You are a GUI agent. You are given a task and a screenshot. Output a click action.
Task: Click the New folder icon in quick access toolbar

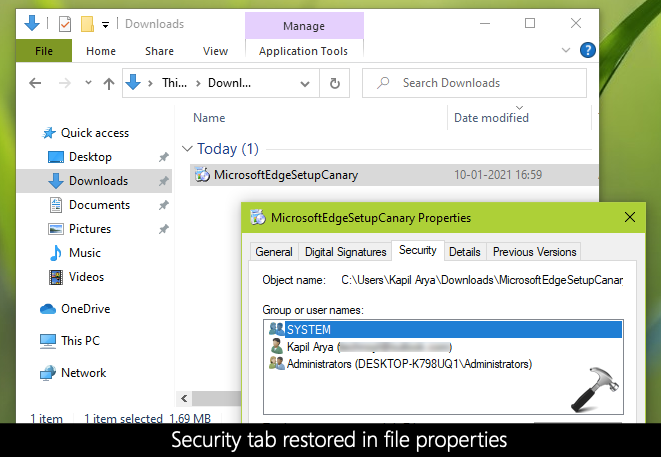[87, 24]
